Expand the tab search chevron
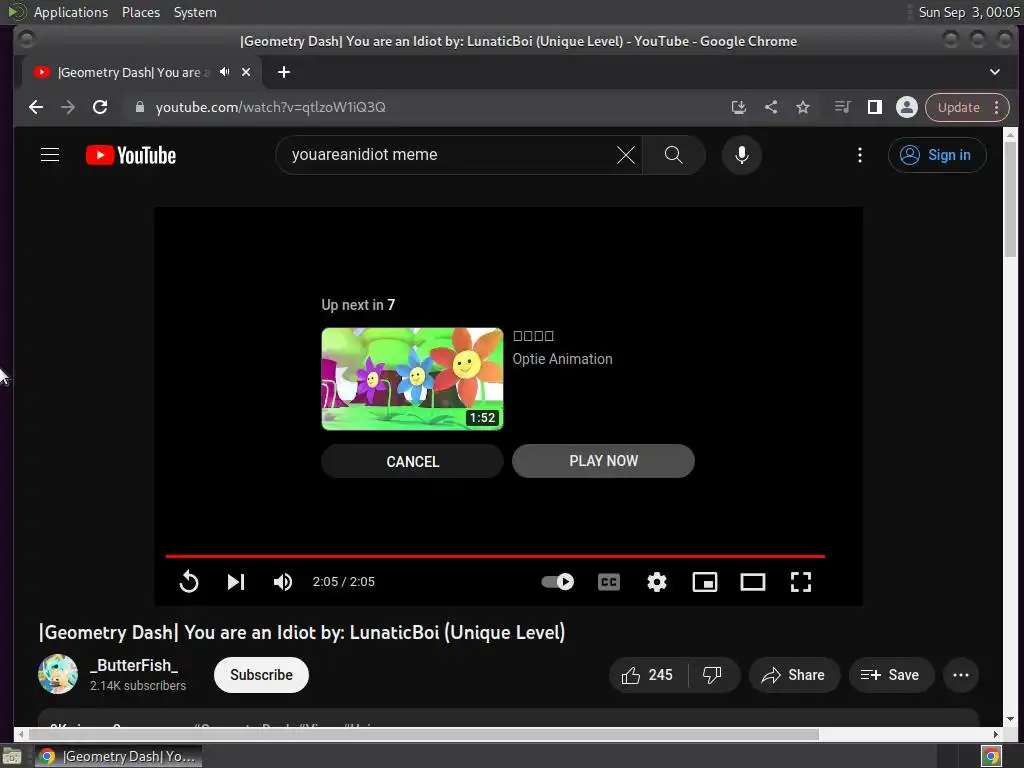Viewport: 1024px width, 768px height. pos(995,72)
